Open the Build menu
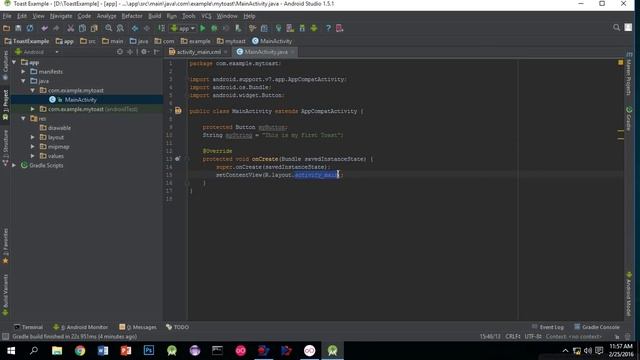 click(154, 16)
